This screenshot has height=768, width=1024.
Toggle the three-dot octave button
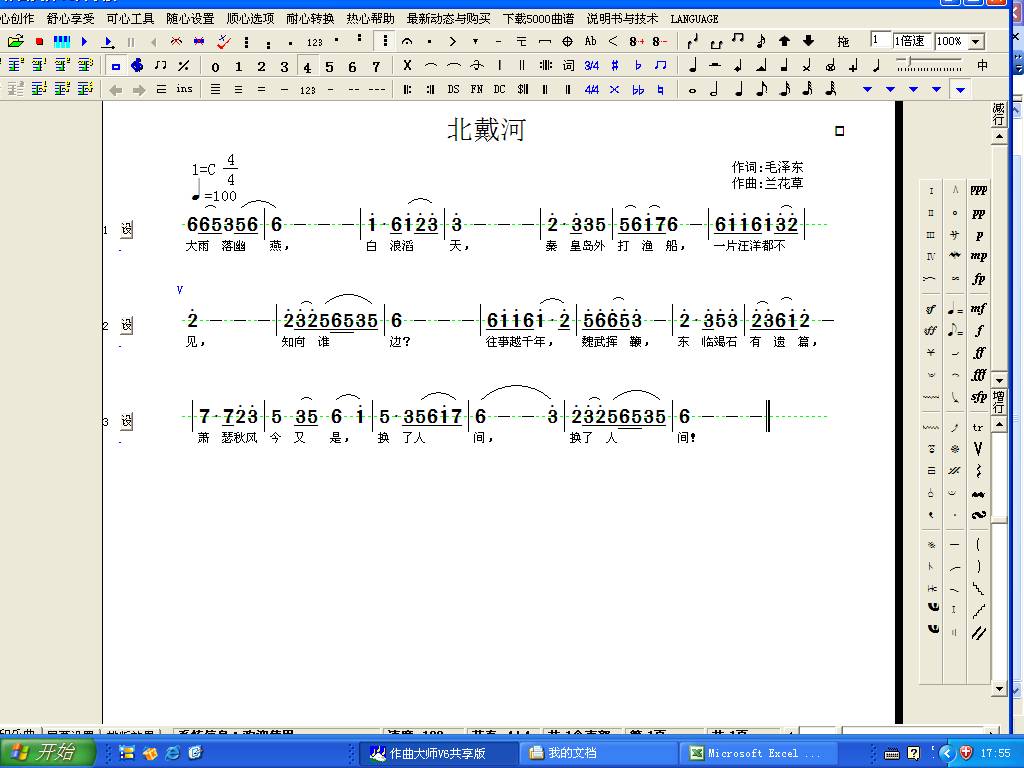click(x=385, y=41)
